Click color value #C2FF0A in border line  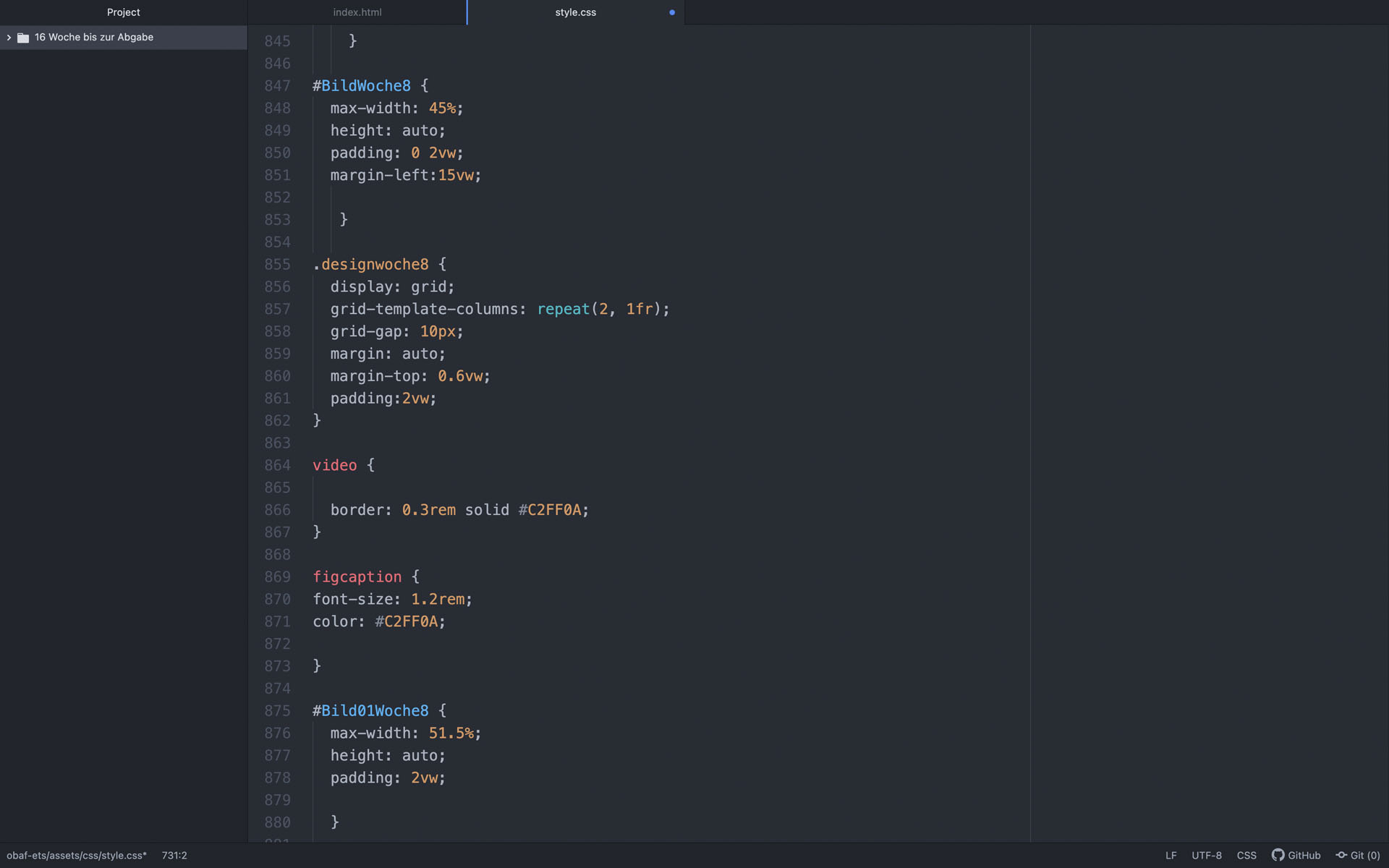tap(550, 510)
